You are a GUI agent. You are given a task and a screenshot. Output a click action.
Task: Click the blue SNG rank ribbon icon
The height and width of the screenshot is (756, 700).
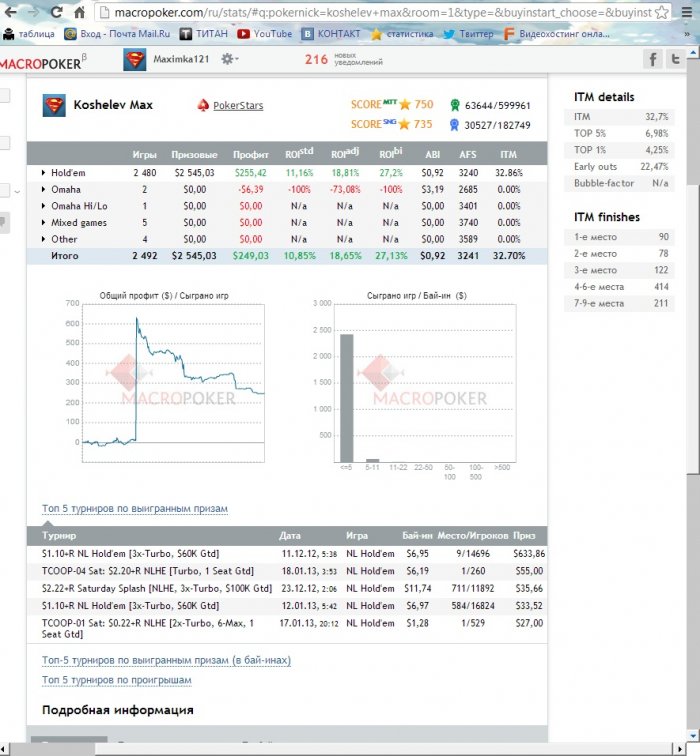(454, 125)
